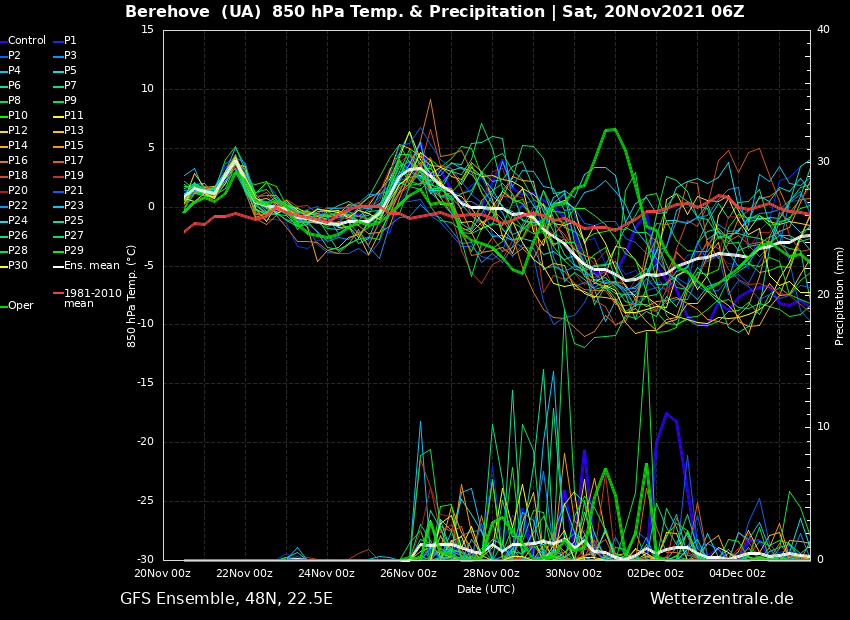Click the P15 legend entry
Image resolution: width=850 pixels, height=620 pixels.
74,146
